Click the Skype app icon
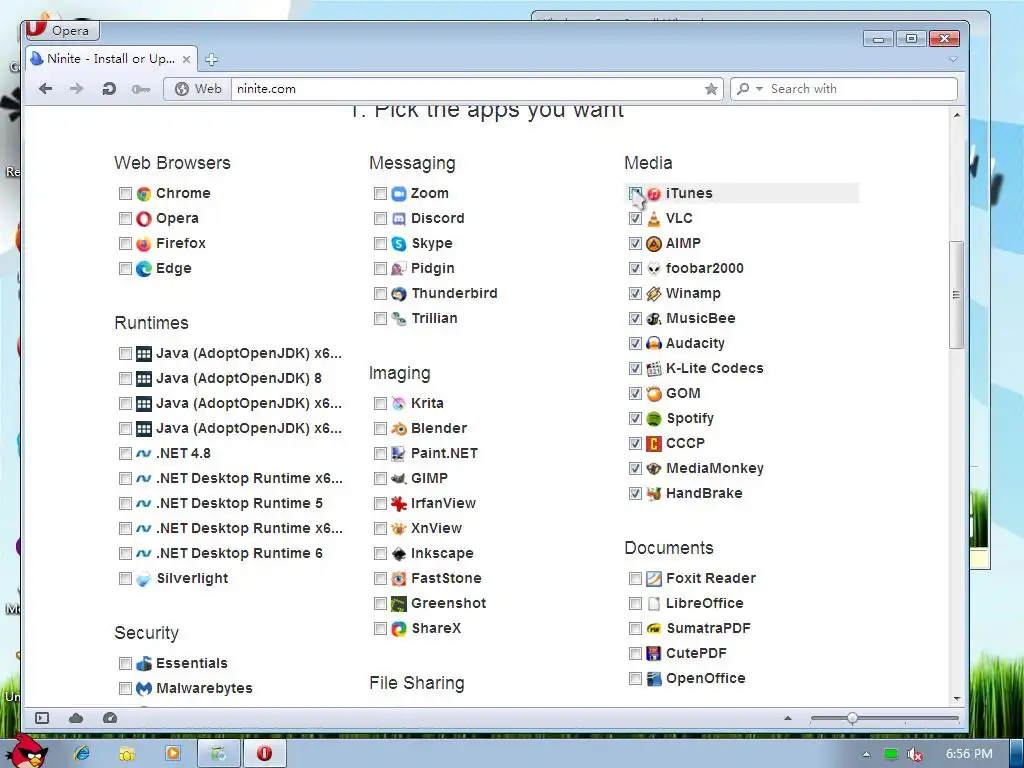This screenshot has height=768, width=1024. pyautogui.click(x=398, y=244)
